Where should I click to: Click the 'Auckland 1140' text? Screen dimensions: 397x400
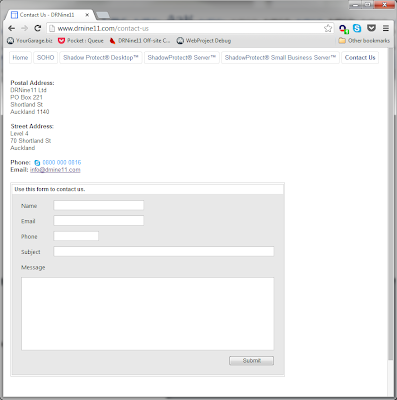pyautogui.click(x=30, y=112)
